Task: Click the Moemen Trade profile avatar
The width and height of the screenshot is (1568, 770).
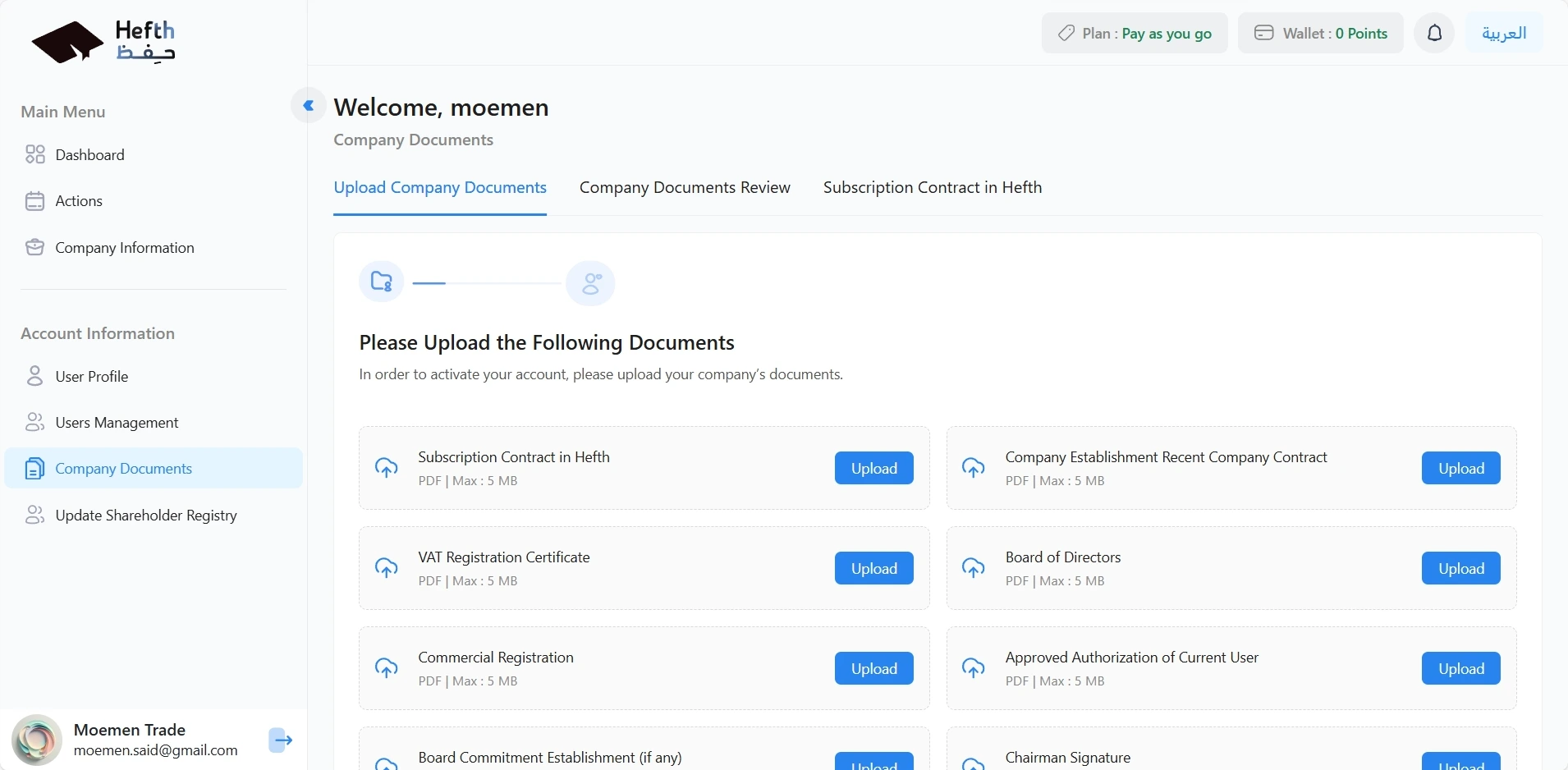Action: (x=37, y=740)
